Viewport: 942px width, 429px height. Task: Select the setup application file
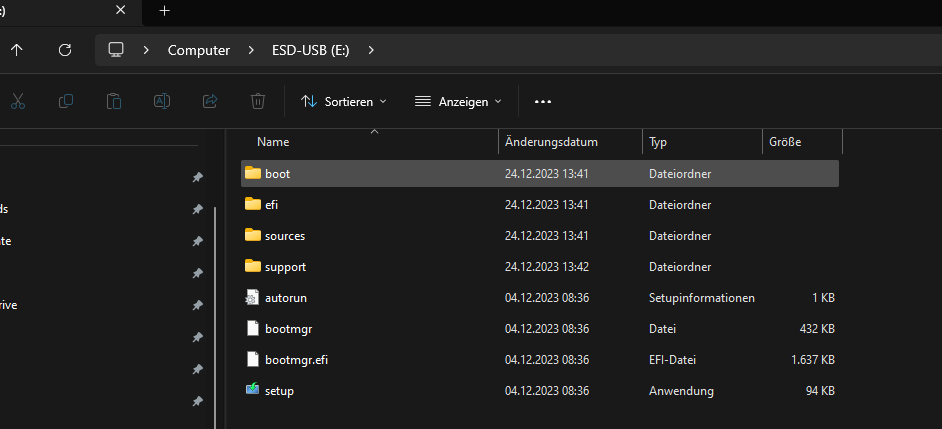(279, 391)
